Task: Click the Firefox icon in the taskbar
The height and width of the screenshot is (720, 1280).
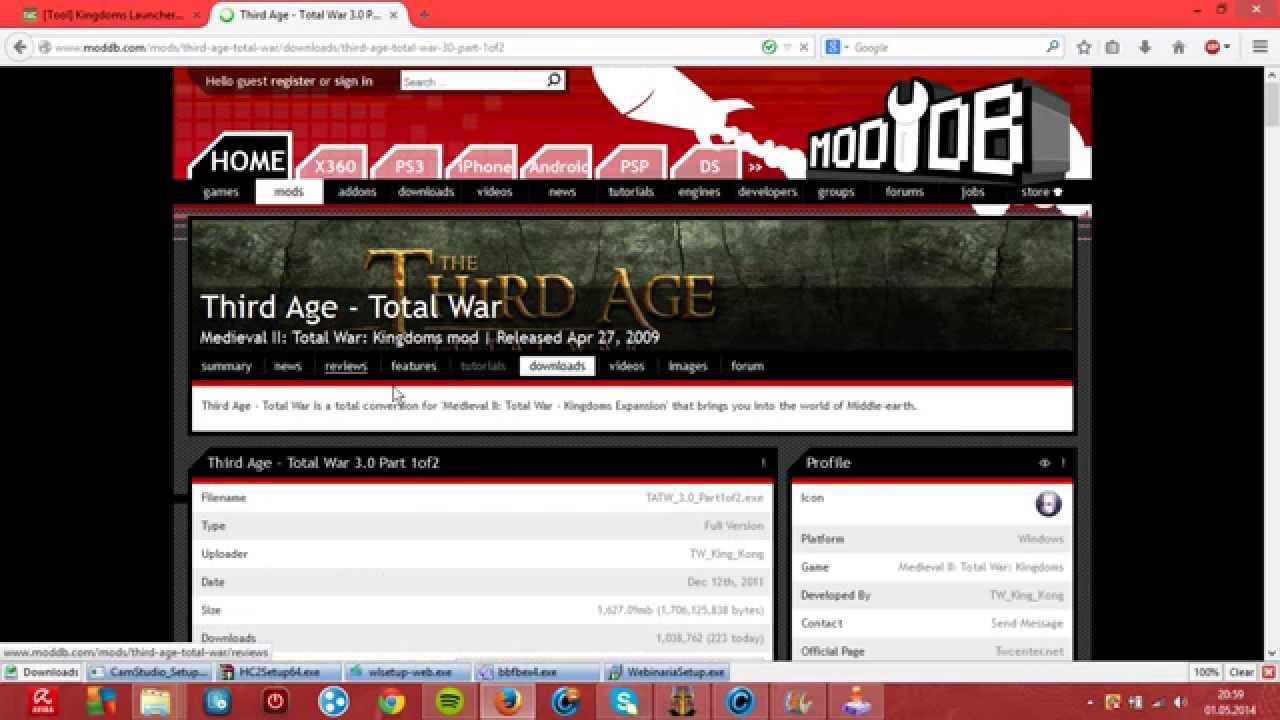Action: point(508,702)
